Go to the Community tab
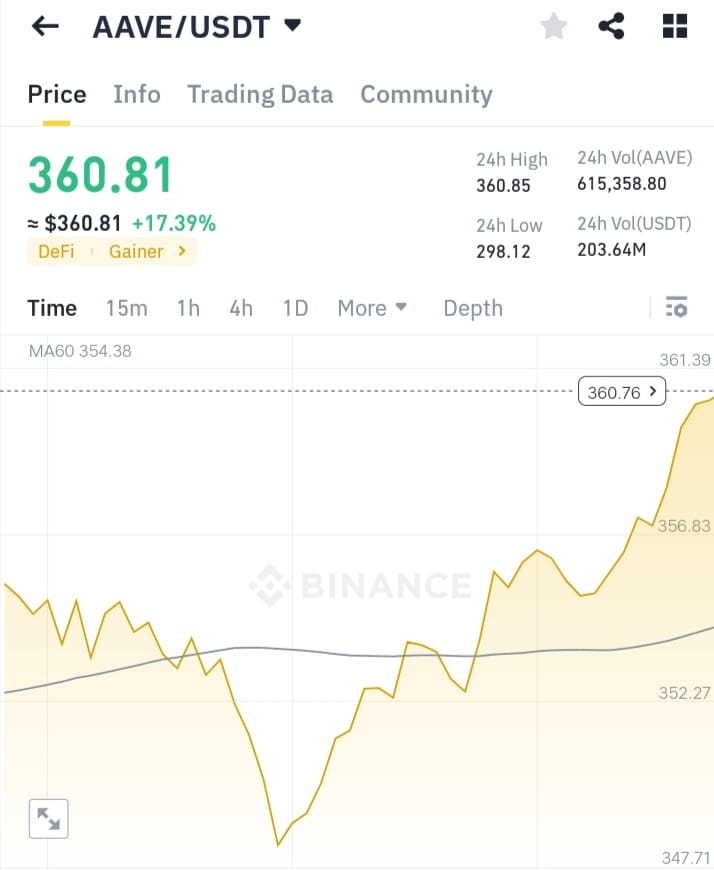Viewport: 714px width, 870px height. [x=426, y=94]
